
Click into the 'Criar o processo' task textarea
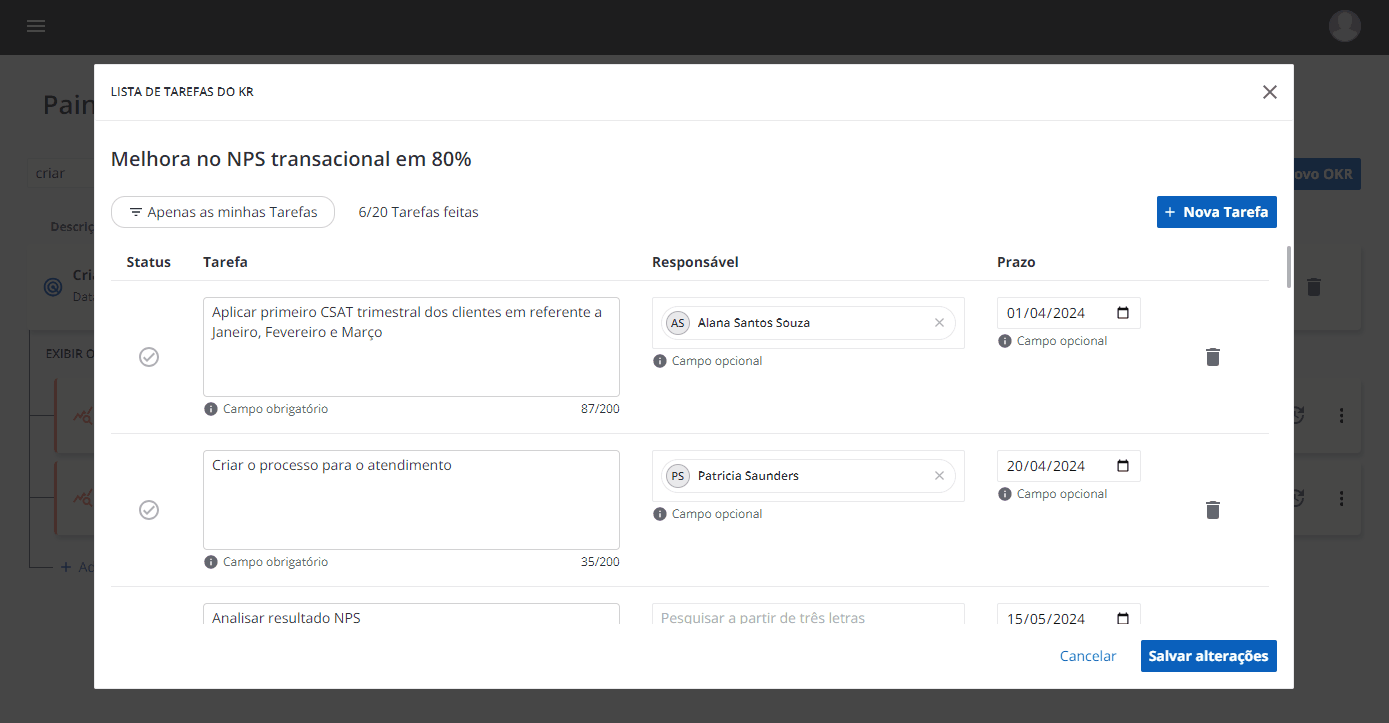[410, 499]
